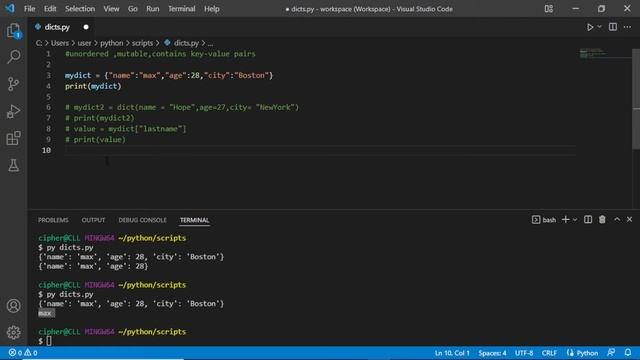This screenshot has width=640, height=360.
Task: Click line number 8 in gutter
Action: 48,129
